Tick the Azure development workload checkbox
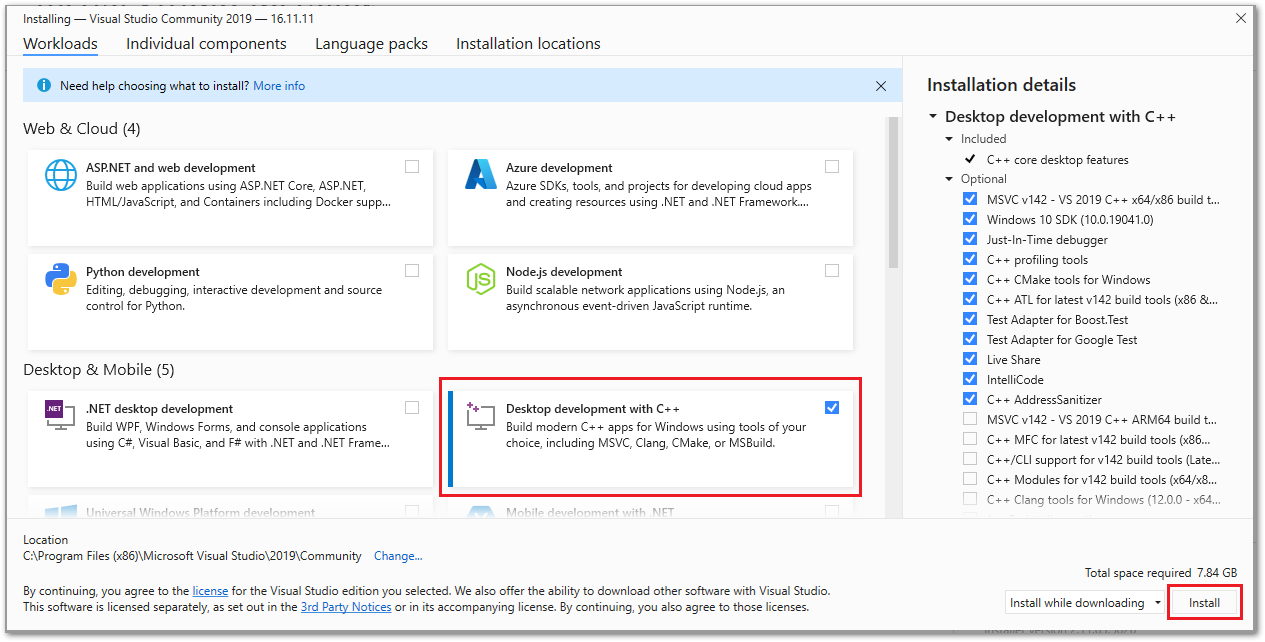The width and height of the screenshot is (1265, 642). pos(832,167)
